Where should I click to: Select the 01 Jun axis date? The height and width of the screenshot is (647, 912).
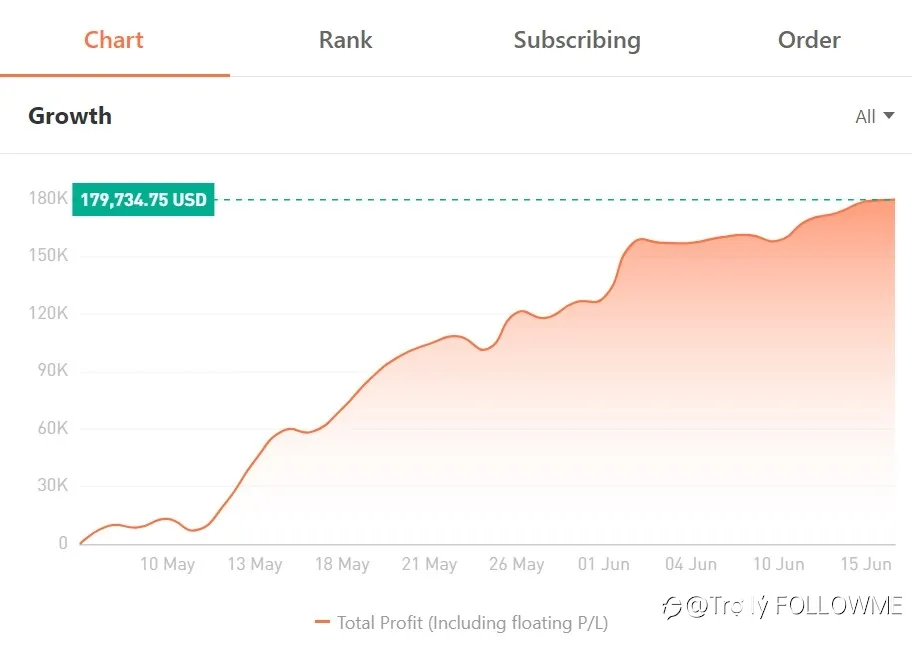[604, 564]
